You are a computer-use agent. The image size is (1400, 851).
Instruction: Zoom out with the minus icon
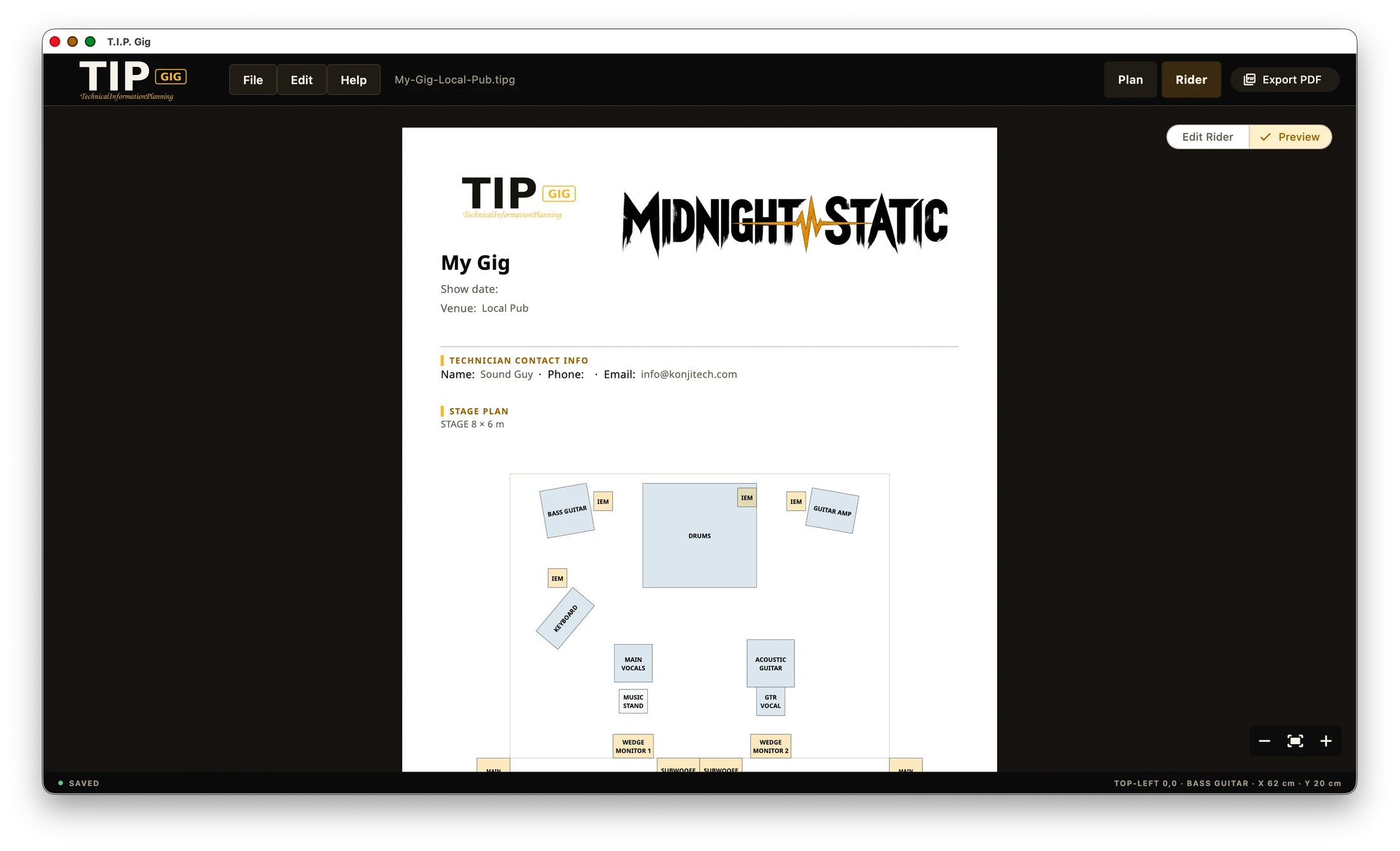[x=1264, y=741]
